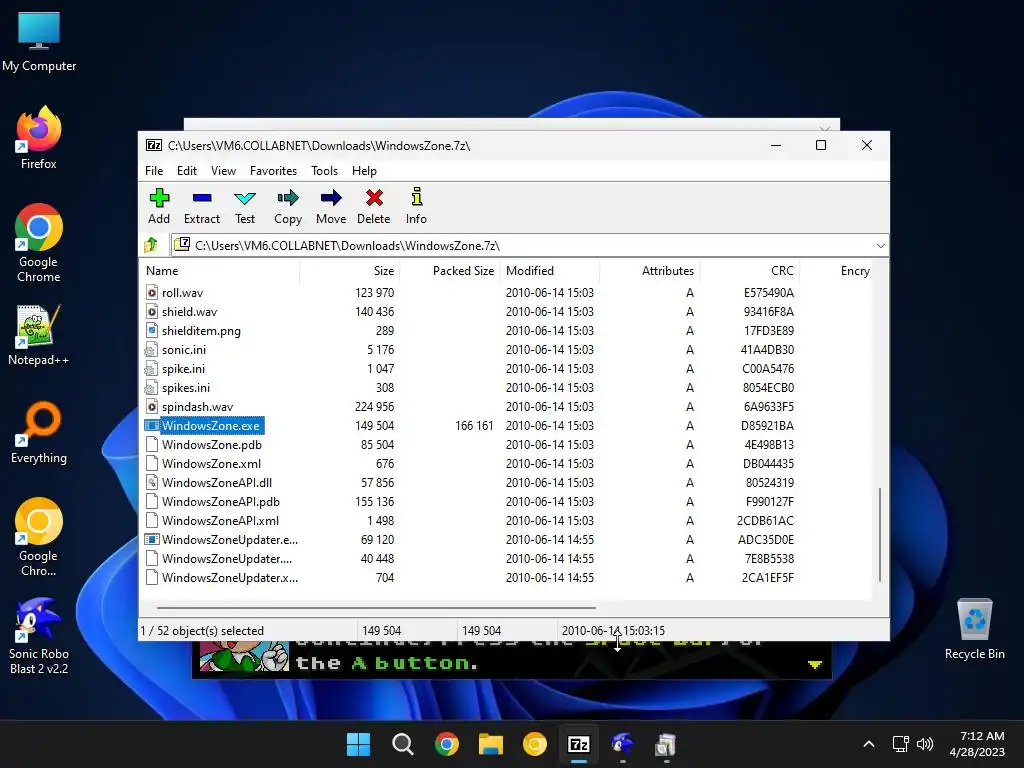Viewport: 1024px width, 768px height.
Task: Select the sonic.ini file
Action: (184, 349)
